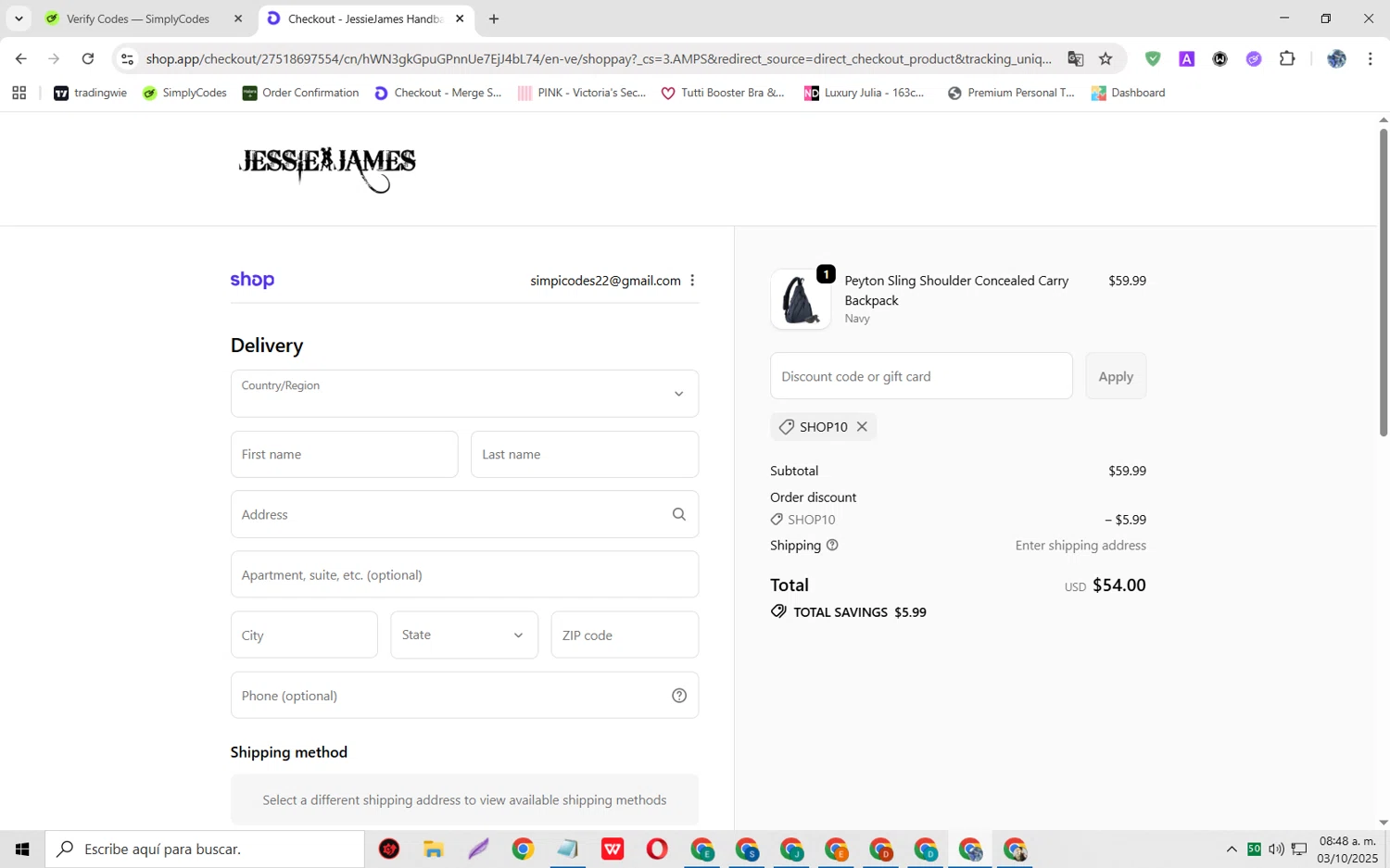1390x868 pixels.
Task: Click the volume speaker tray icon
Action: (x=1276, y=849)
